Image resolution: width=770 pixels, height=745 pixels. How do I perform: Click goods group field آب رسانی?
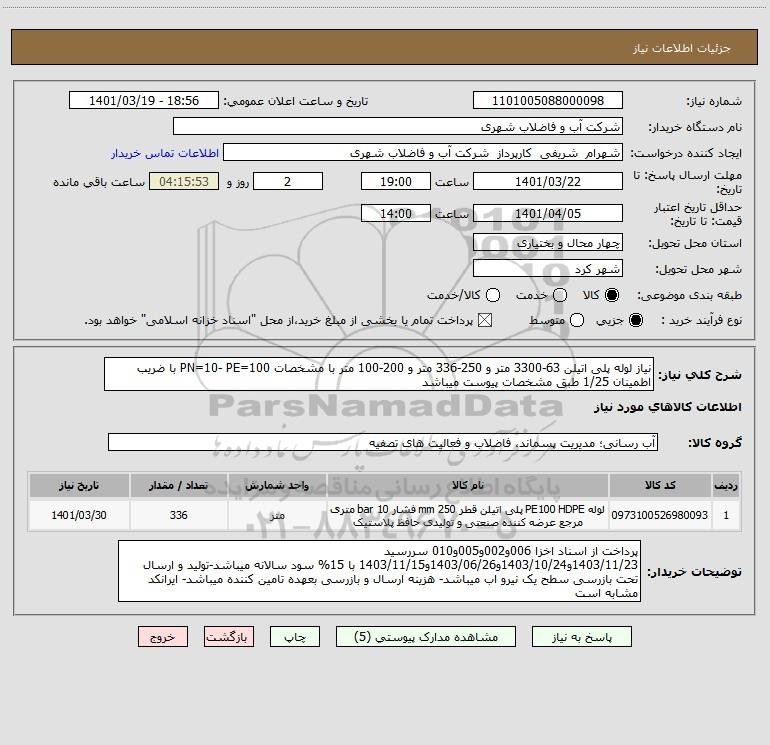pyautogui.click(x=383, y=442)
